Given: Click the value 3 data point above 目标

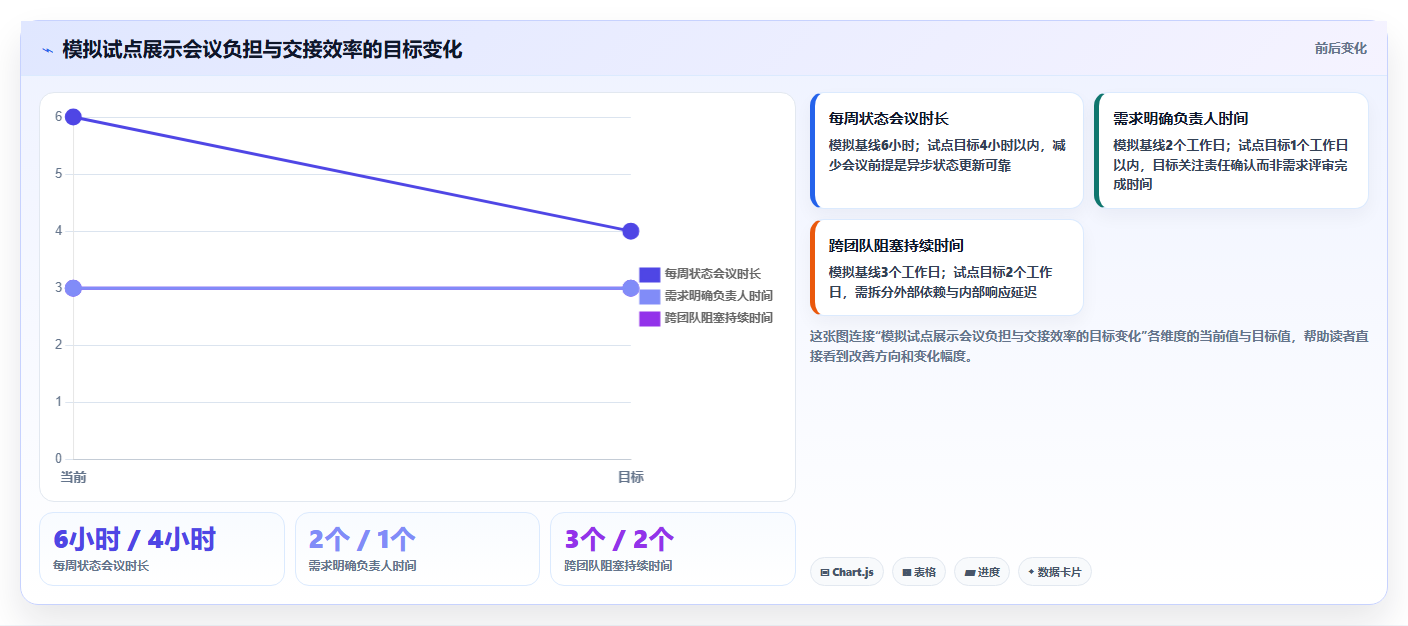Looking at the screenshot, I should pos(631,288).
